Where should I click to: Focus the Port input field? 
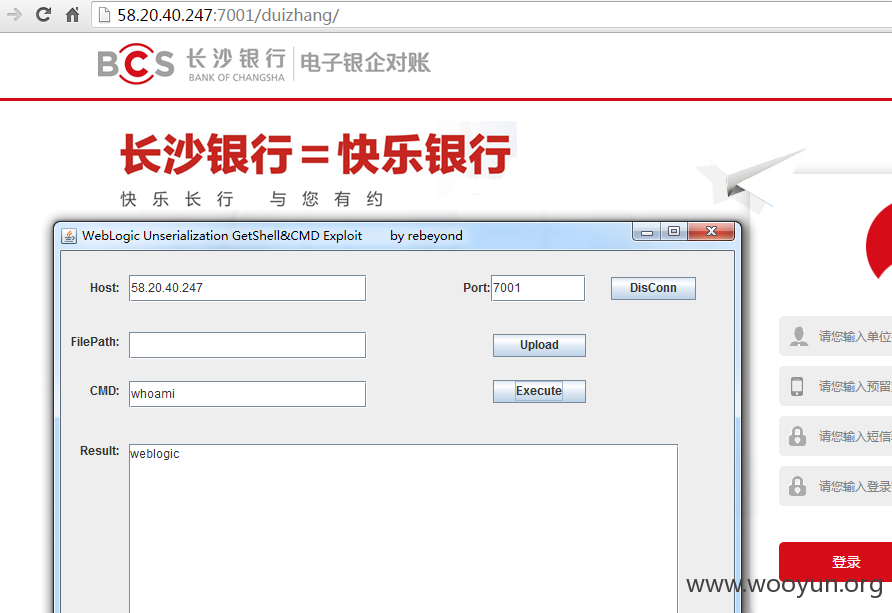point(538,288)
